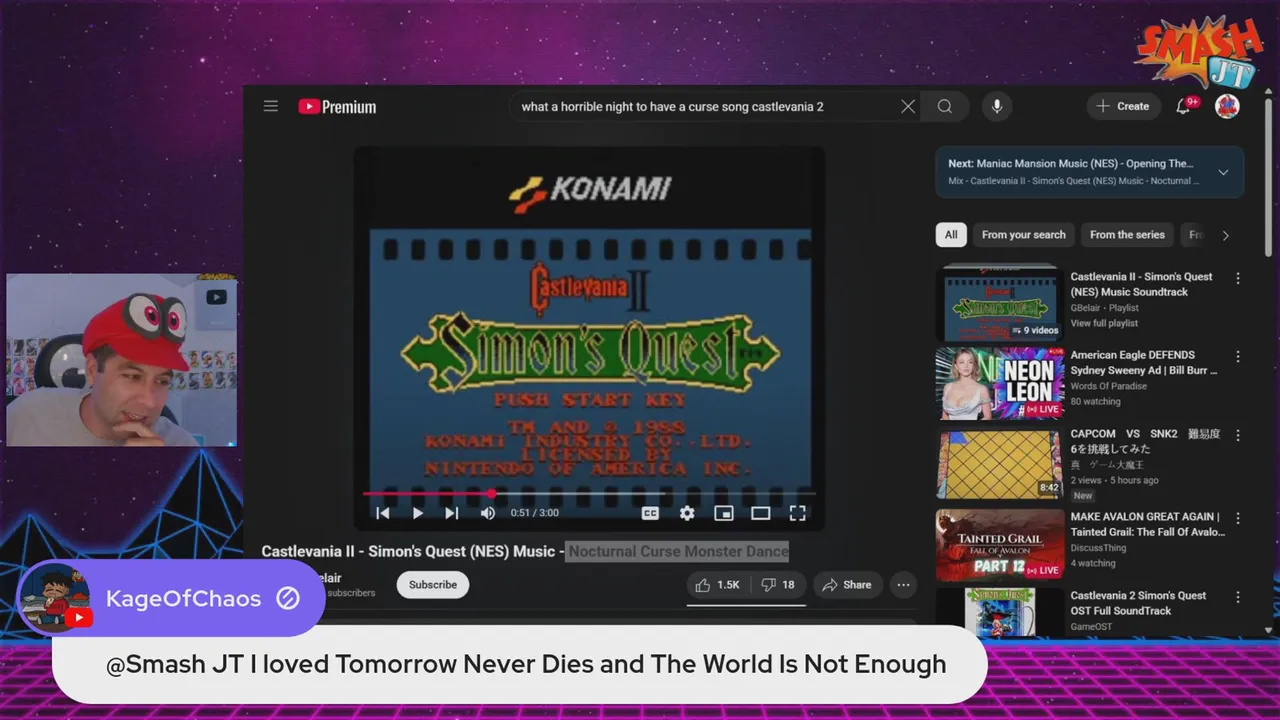Open options for MAKE AVALON GREAT AGAIN
The width and height of the screenshot is (1280, 720).
tap(1238, 518)
